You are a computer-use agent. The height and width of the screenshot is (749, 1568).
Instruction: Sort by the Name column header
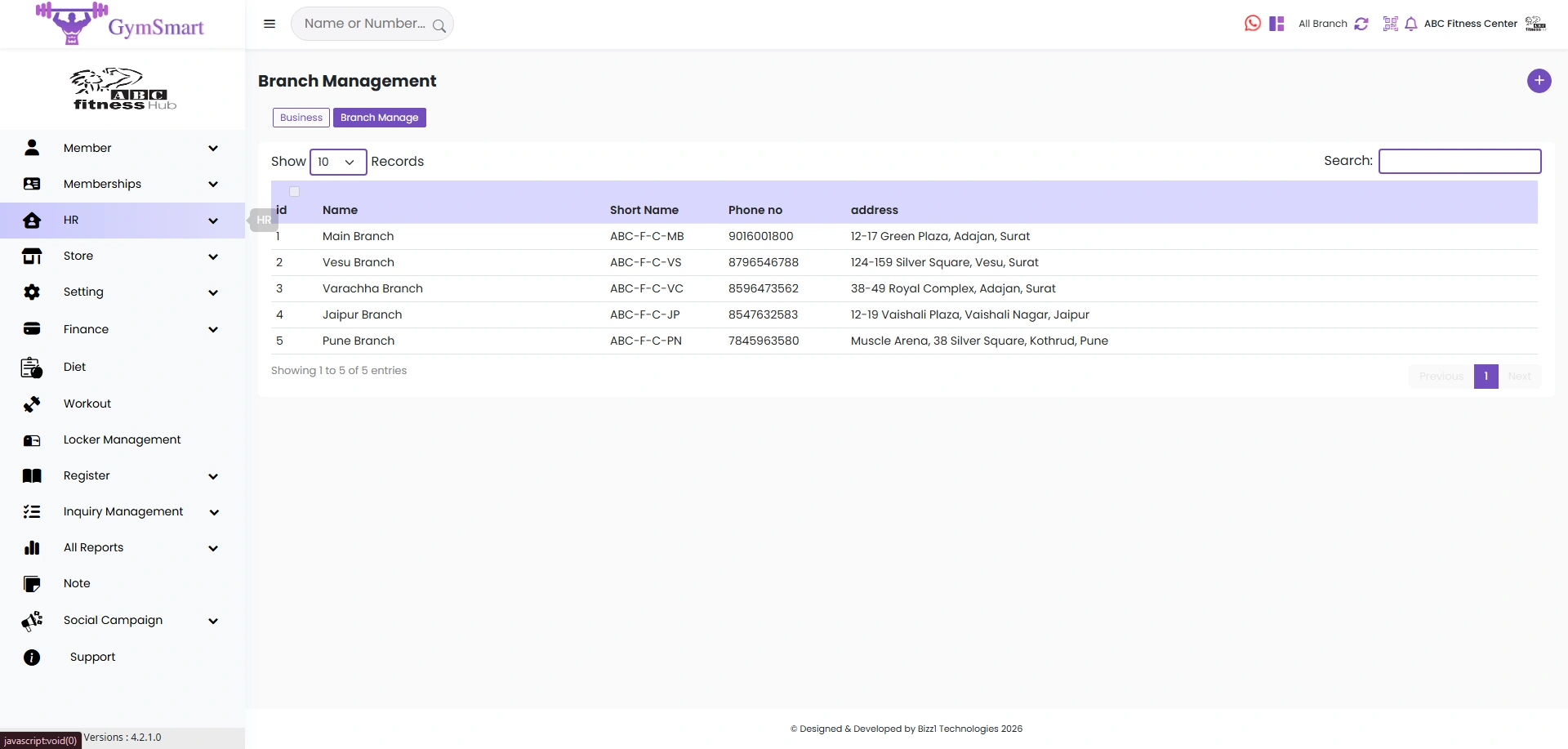click(x=340, y=210)
